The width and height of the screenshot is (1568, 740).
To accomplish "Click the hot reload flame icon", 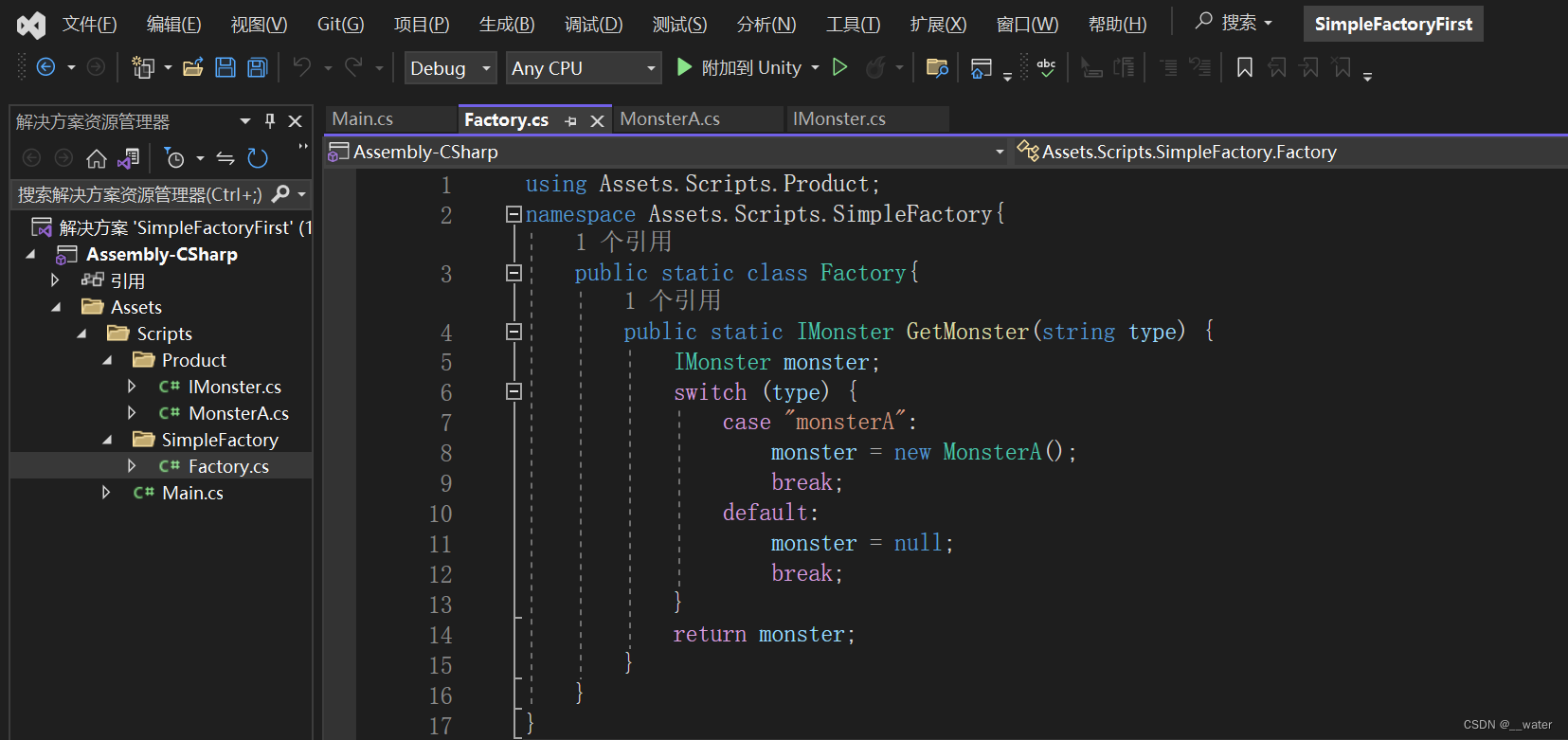I will click(x=875, y=67).
